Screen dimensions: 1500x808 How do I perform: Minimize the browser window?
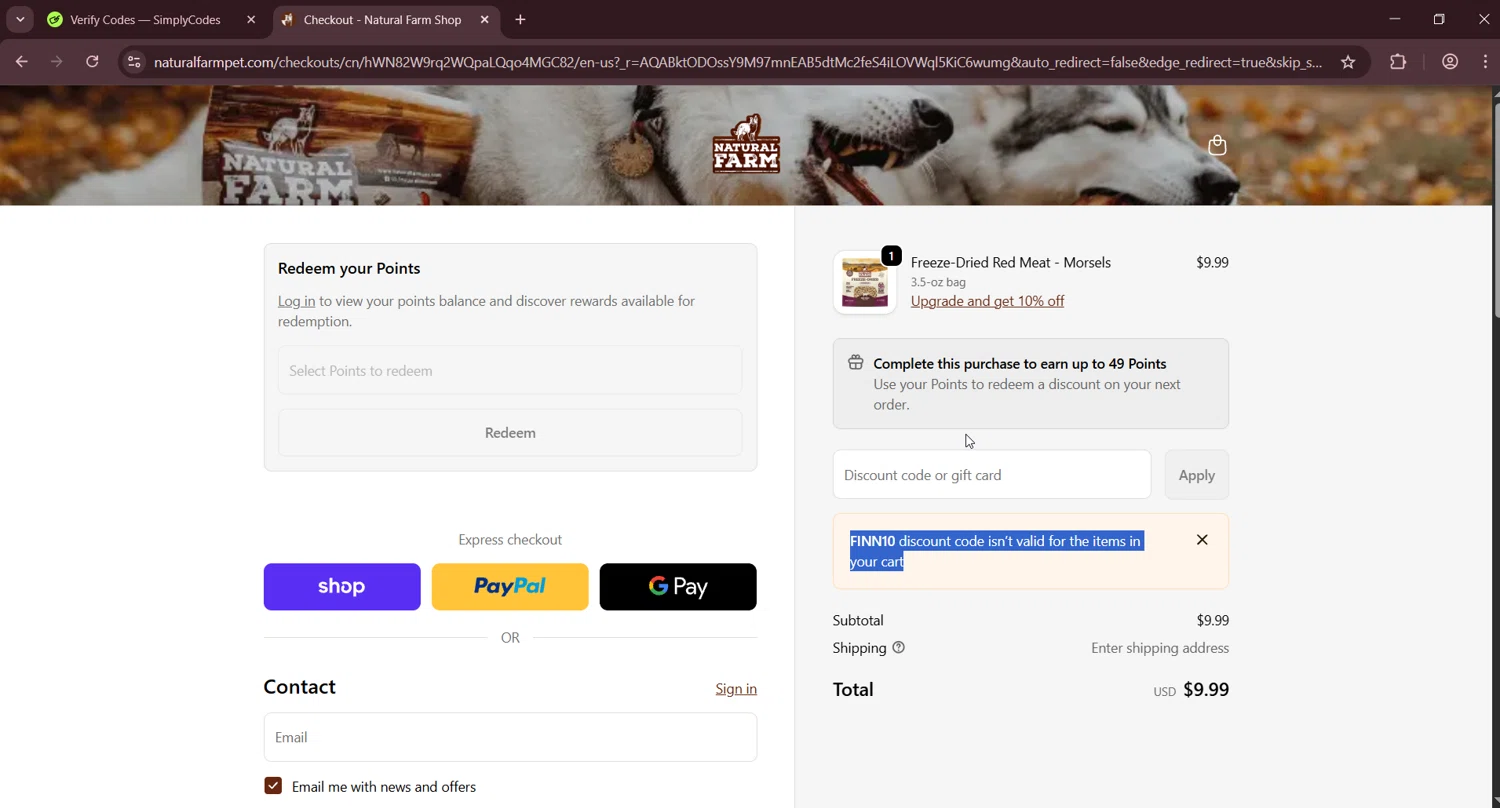click(x=1395, y=19)
